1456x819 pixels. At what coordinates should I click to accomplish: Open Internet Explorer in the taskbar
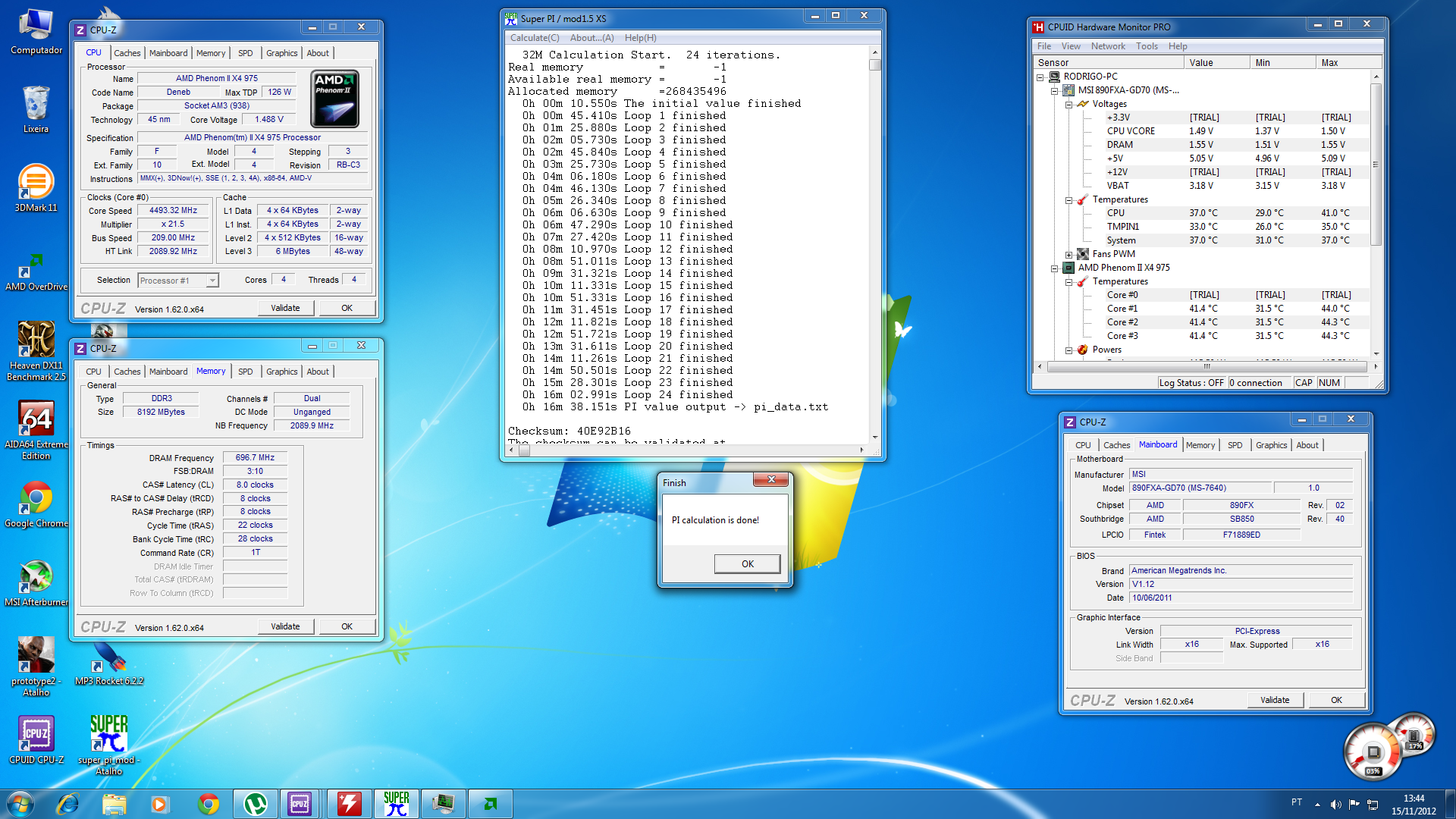tap(67, 804)
